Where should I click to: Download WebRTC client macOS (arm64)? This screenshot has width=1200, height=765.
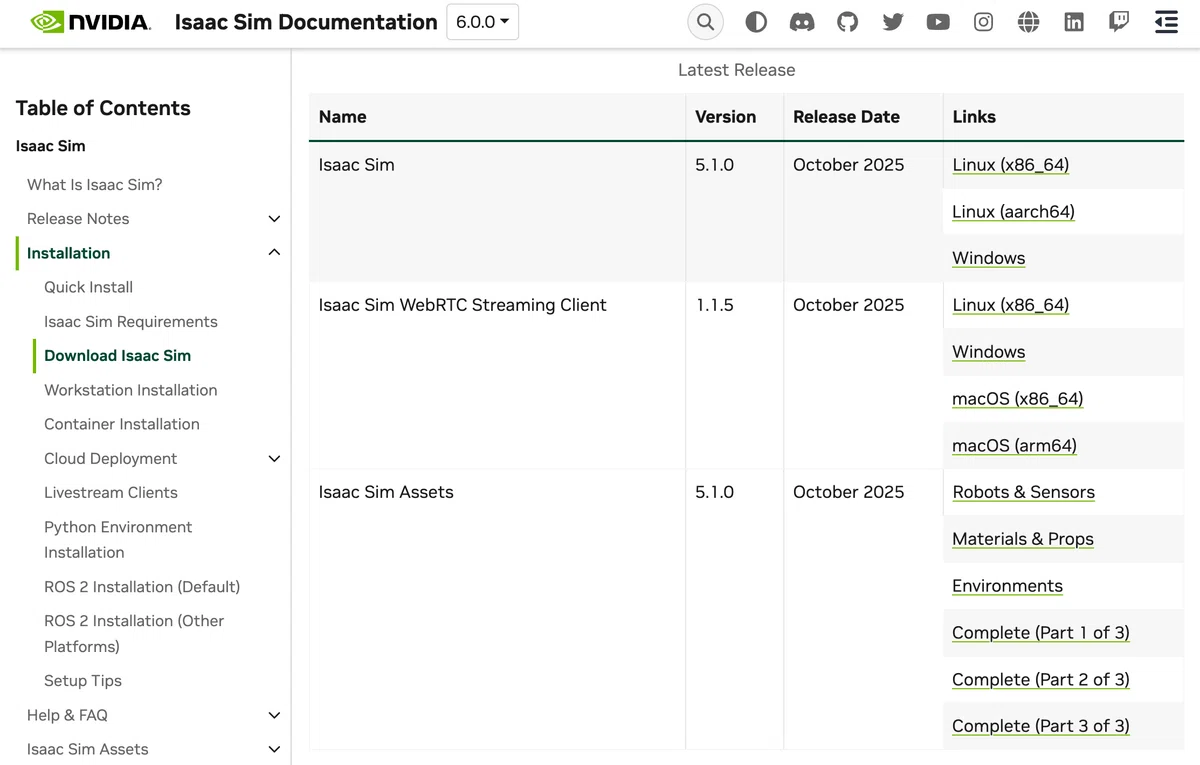click(1014, 446)
